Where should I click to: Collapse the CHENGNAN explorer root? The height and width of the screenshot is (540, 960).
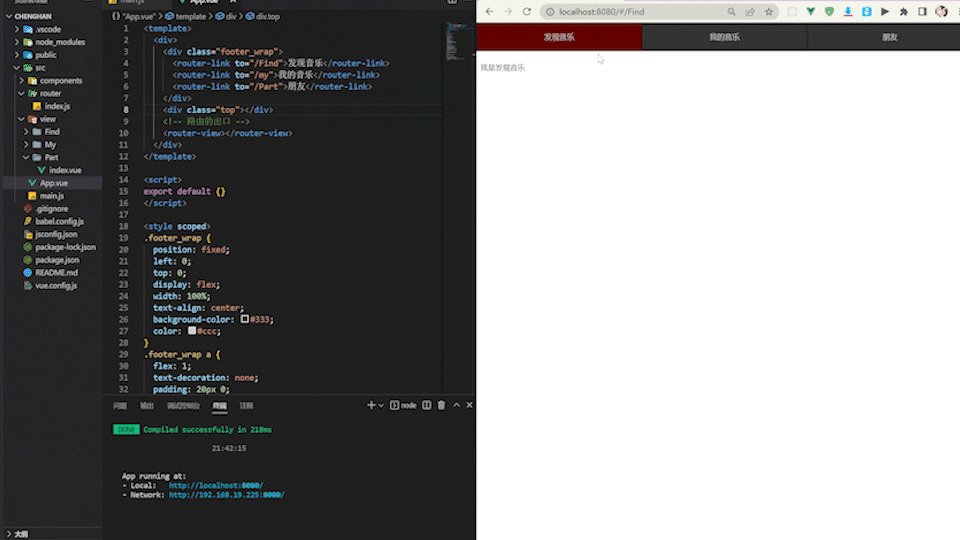click(x=9, y=17)
